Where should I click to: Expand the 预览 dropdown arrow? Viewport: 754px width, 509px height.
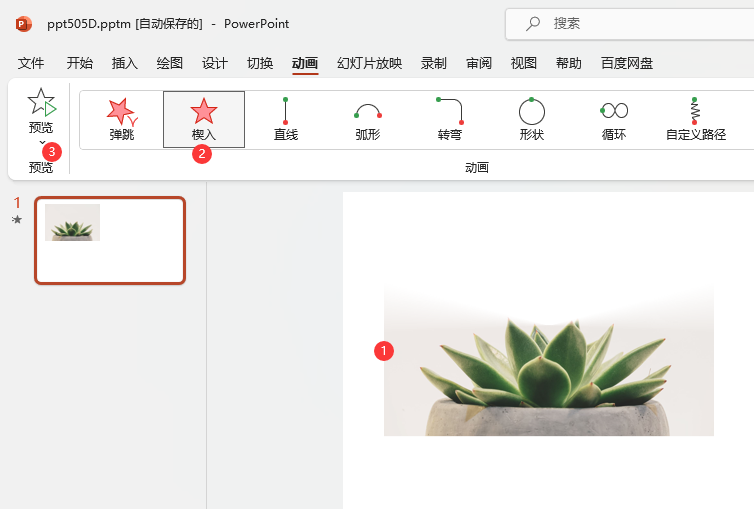click(x=42, y=142)
